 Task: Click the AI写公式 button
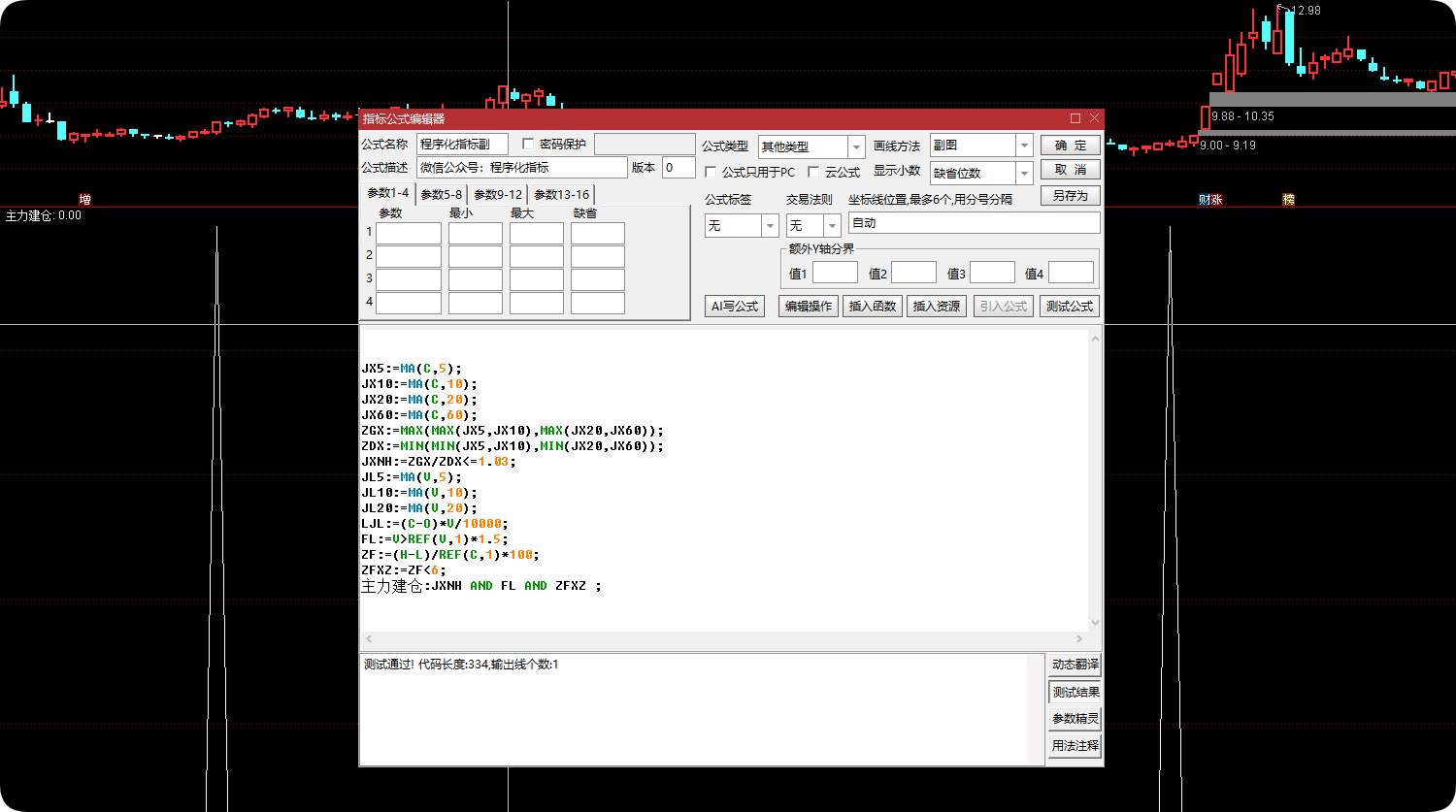click(735, 306)
